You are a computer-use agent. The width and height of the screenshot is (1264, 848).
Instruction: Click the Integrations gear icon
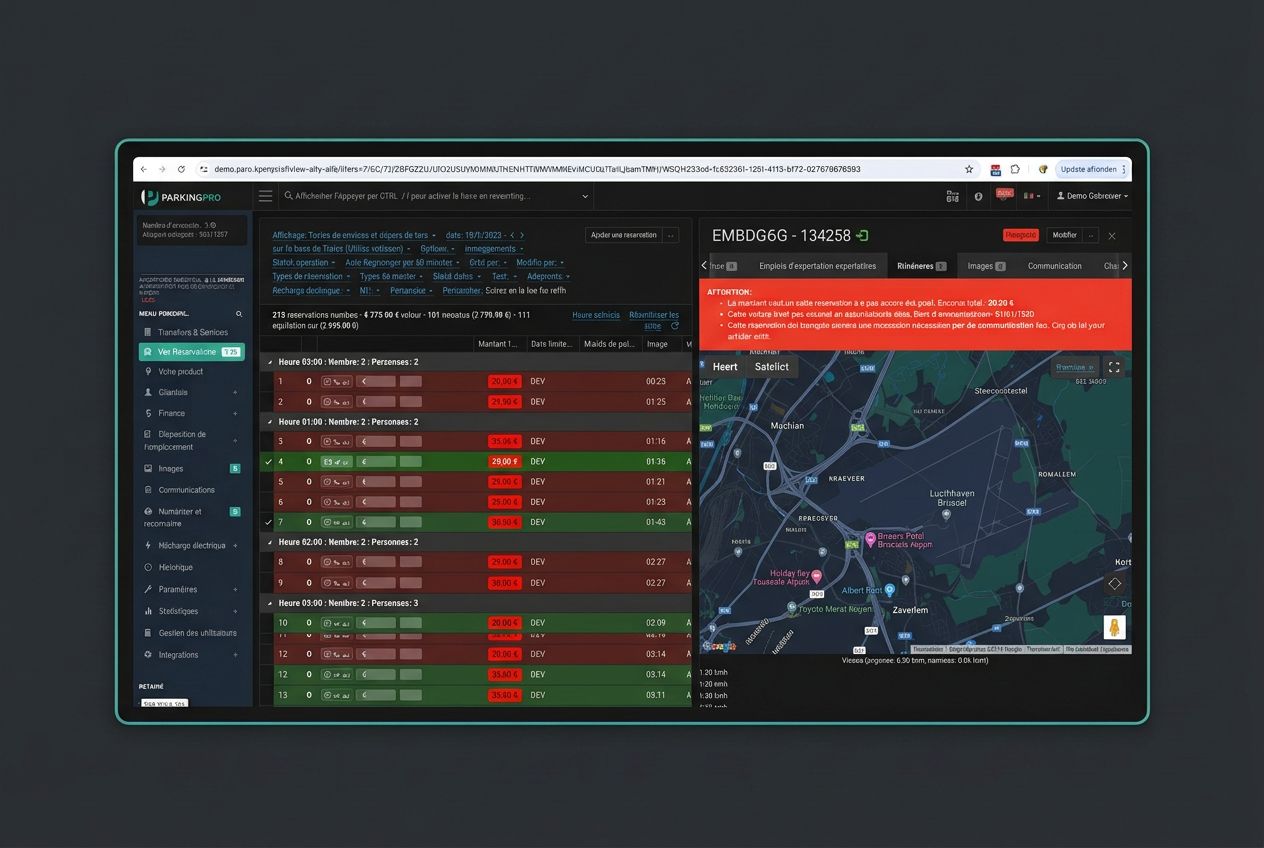click(149, 655)
